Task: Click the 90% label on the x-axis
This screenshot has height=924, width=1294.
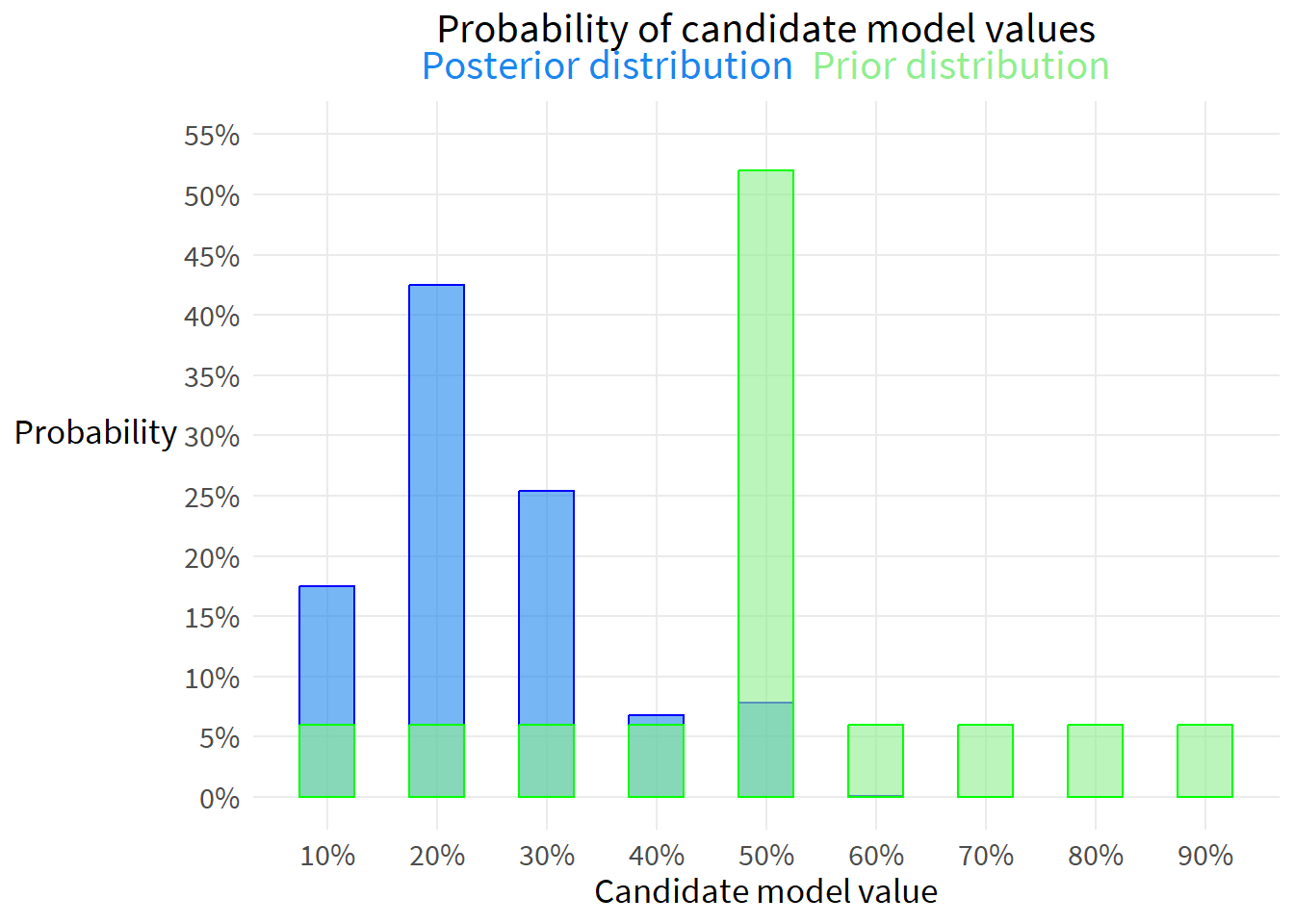Action: (x=1204, y=856)
